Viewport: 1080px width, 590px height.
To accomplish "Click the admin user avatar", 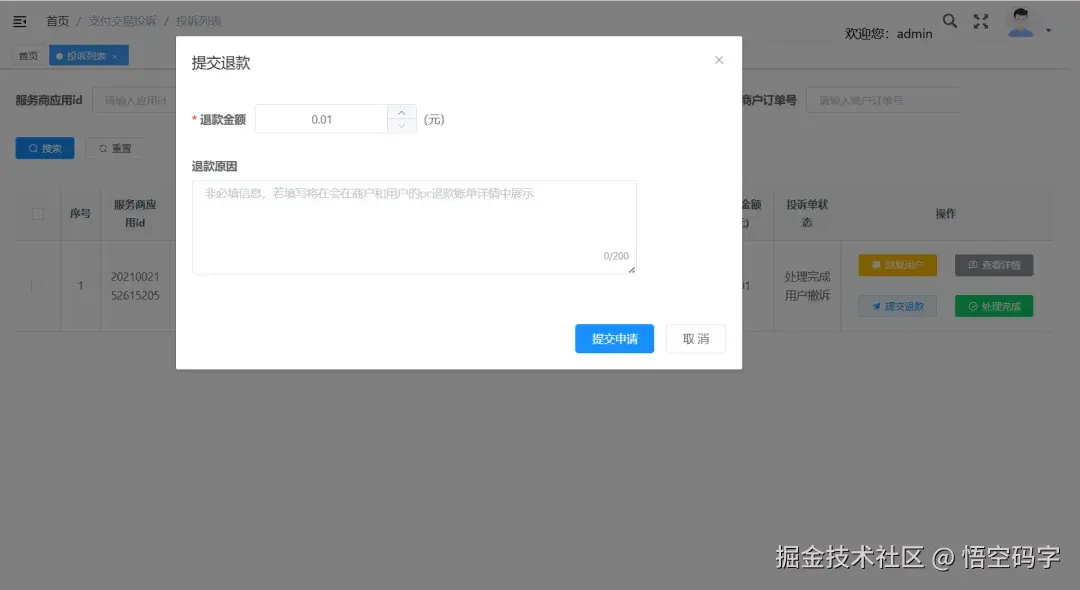I will 1020,21.
